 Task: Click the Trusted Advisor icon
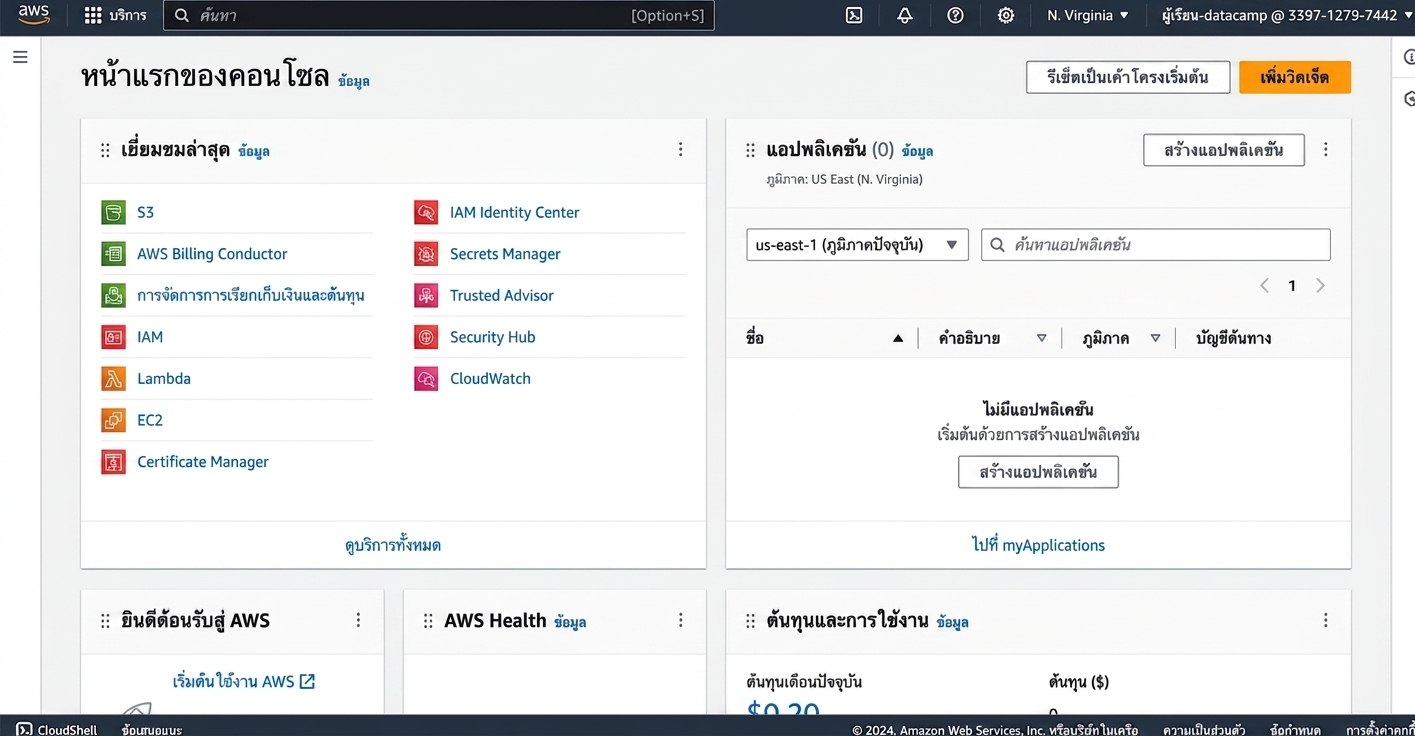426,296
